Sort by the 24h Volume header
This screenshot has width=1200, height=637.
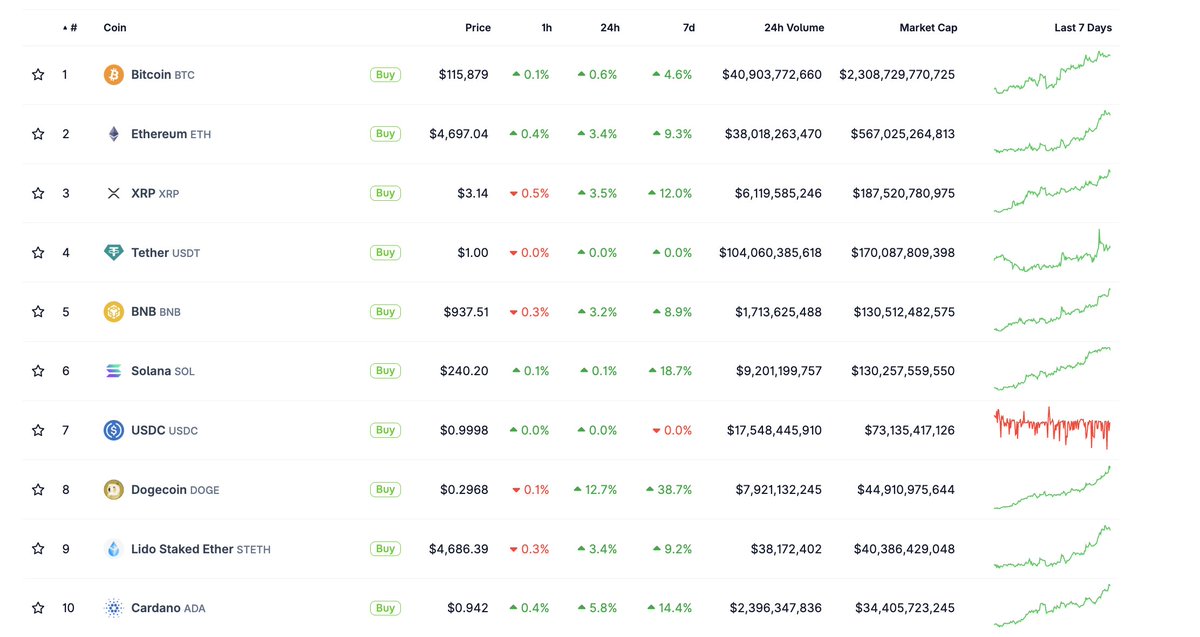(x=794, y=28)
